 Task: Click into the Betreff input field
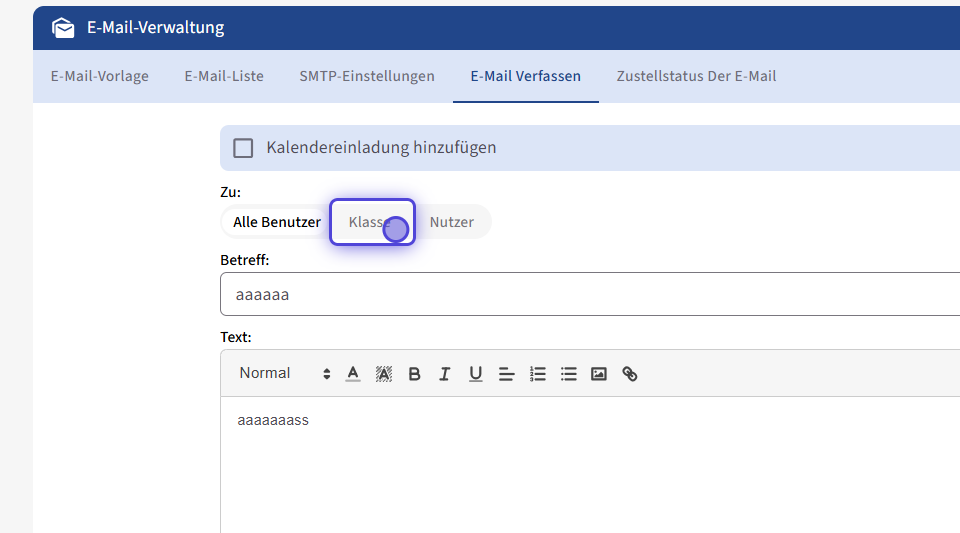pyautogui.click(x=590, y=295)
